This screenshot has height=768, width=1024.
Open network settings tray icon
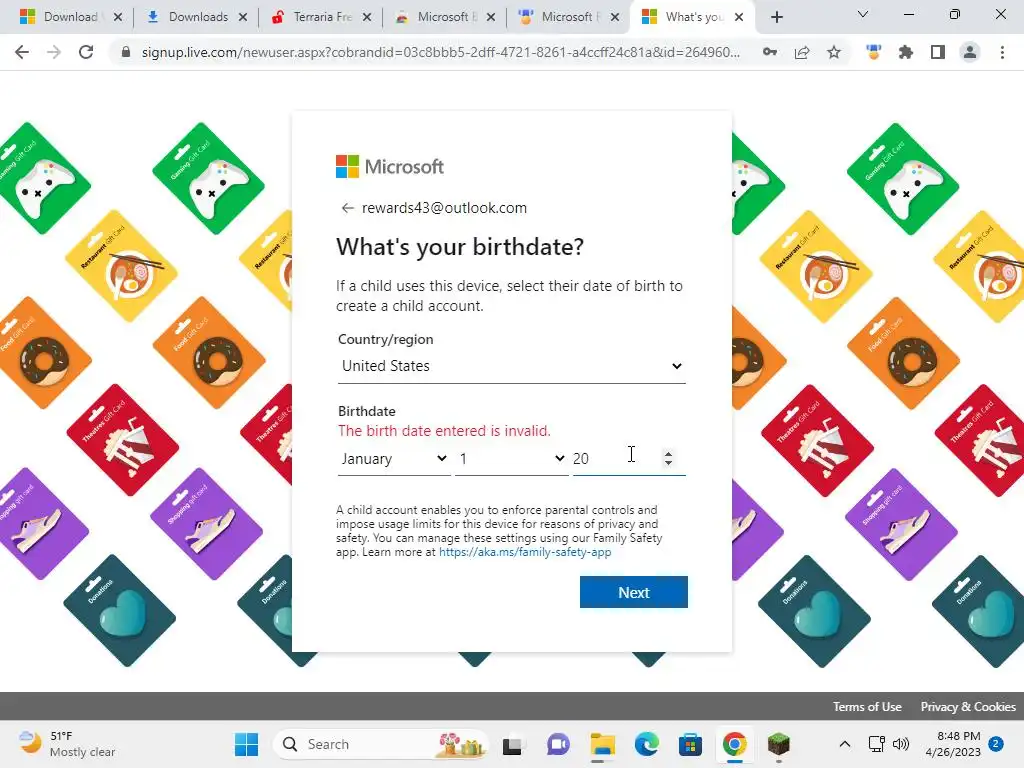(876, 744)
